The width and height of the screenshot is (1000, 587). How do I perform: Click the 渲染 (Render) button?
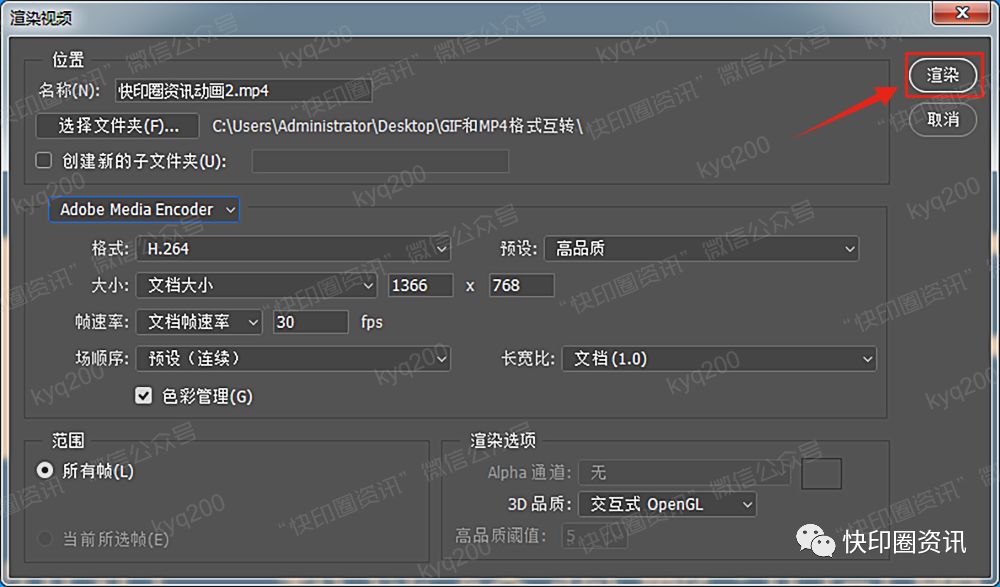point(943,75)
